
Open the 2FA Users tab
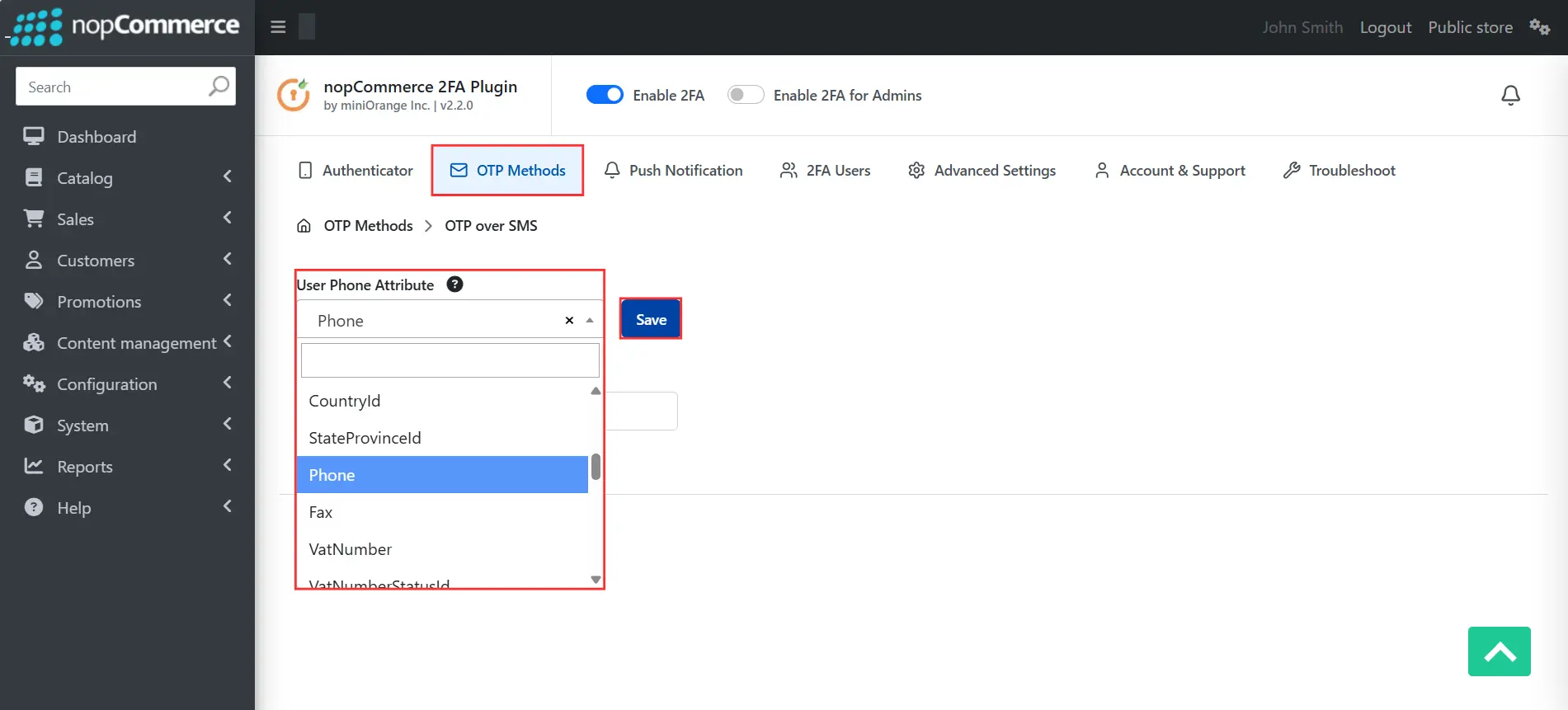tap(825, 171)
